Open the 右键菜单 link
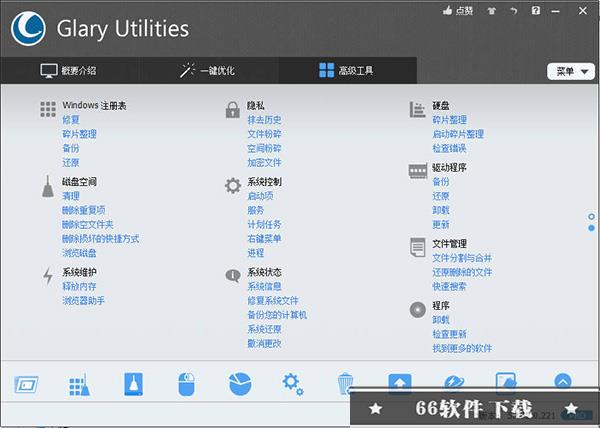 coord(264,239)
